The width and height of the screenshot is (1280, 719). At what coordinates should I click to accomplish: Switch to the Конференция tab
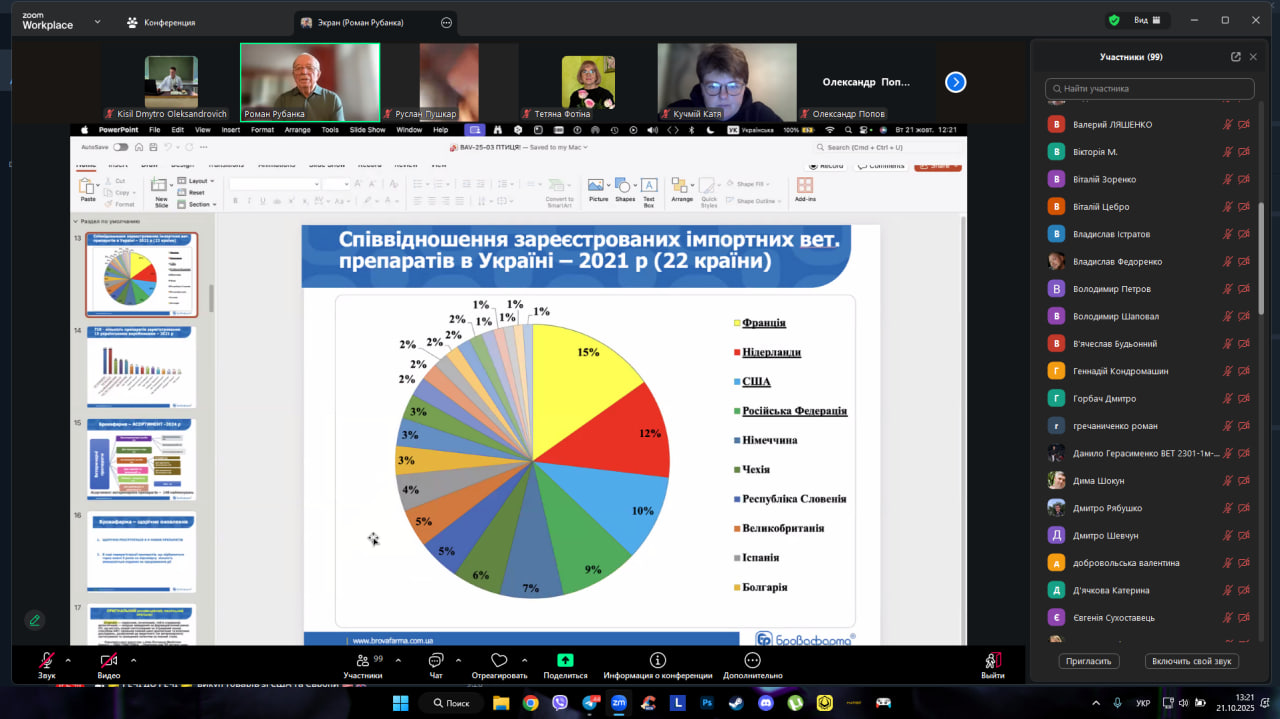[x=160, y=22]
